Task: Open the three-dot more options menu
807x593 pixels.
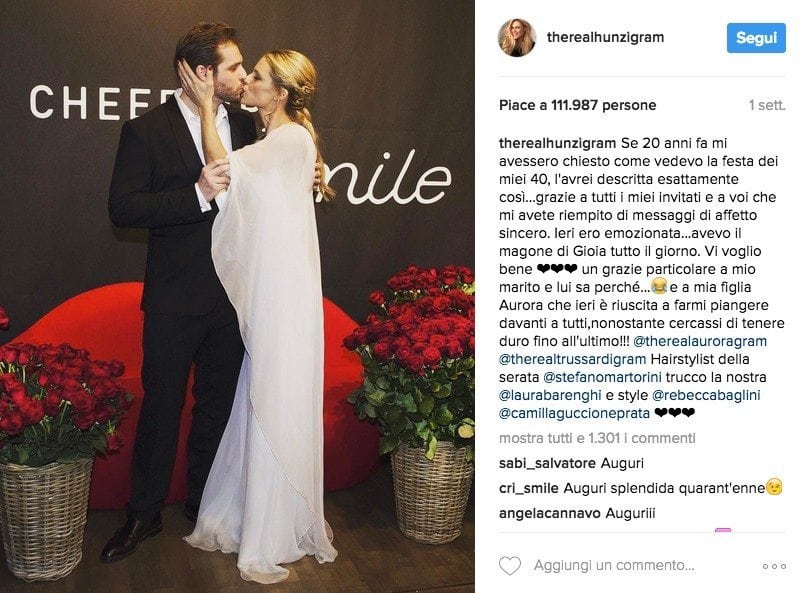Action: (x=774, y=566)
